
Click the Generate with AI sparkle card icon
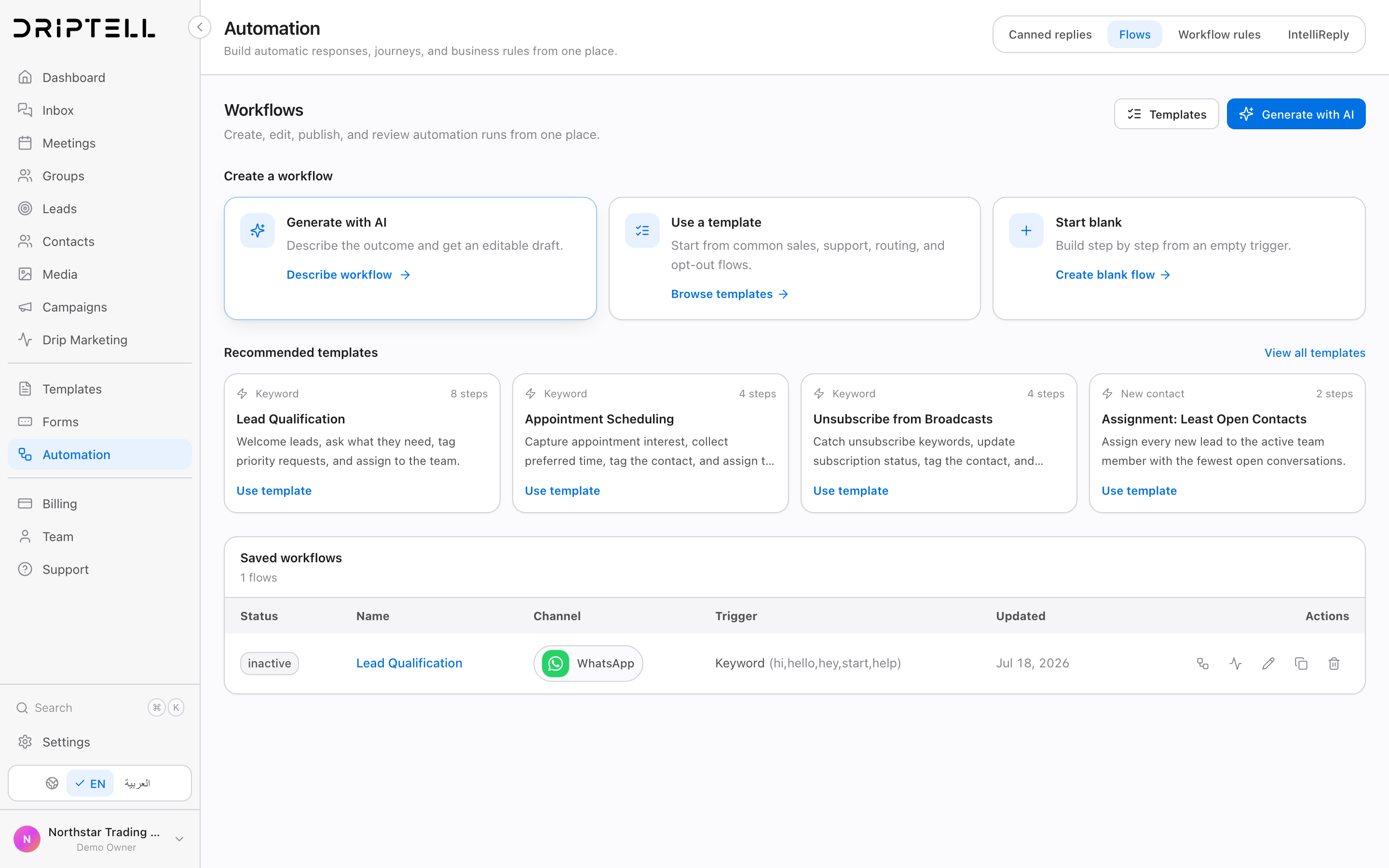click(x=258, y=231)
